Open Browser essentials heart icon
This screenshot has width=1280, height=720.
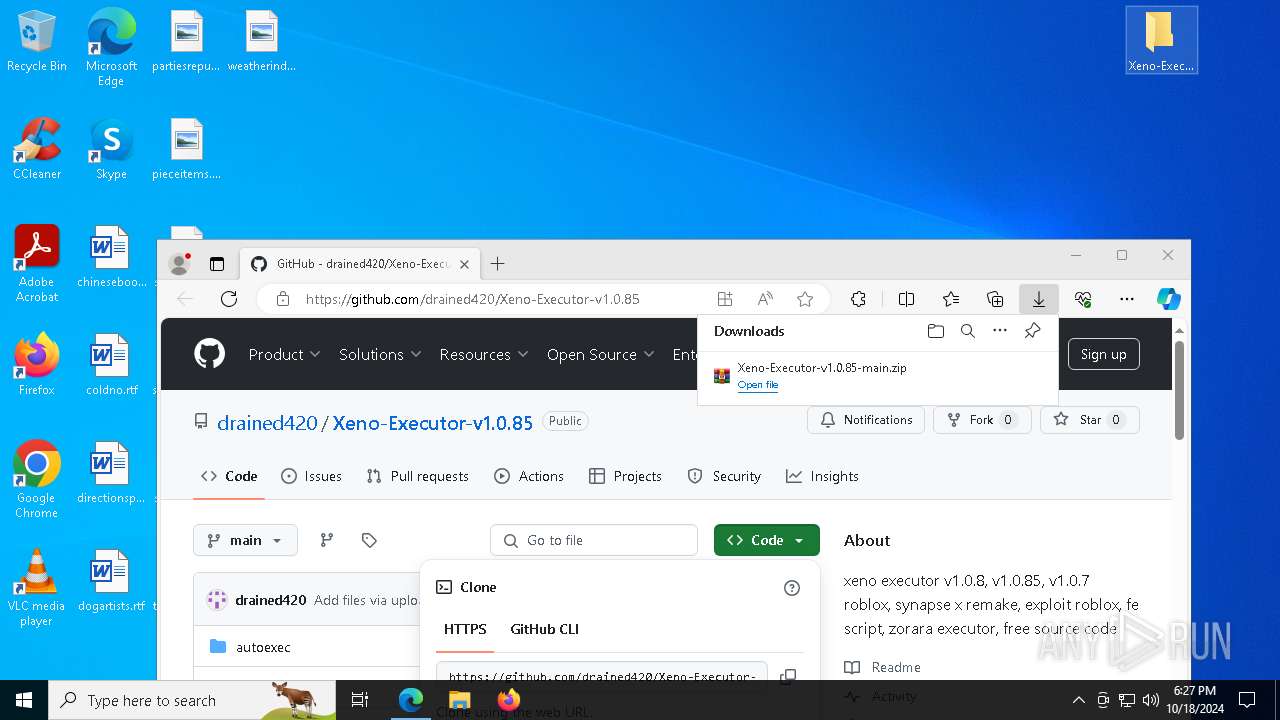click(1083, 299)
